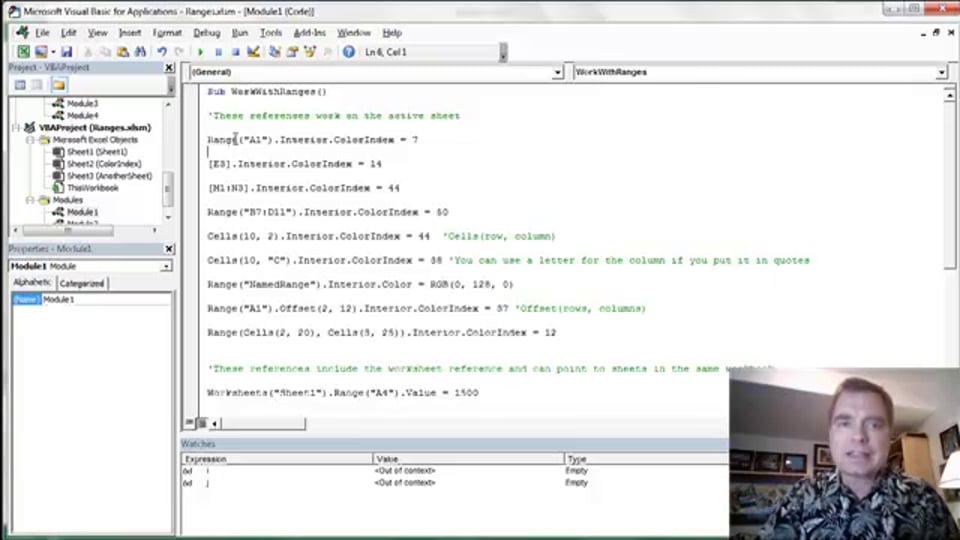Viewport: 960px width, 540px height.
Task: Open the Help menu
Action: (x=392, y=33)
